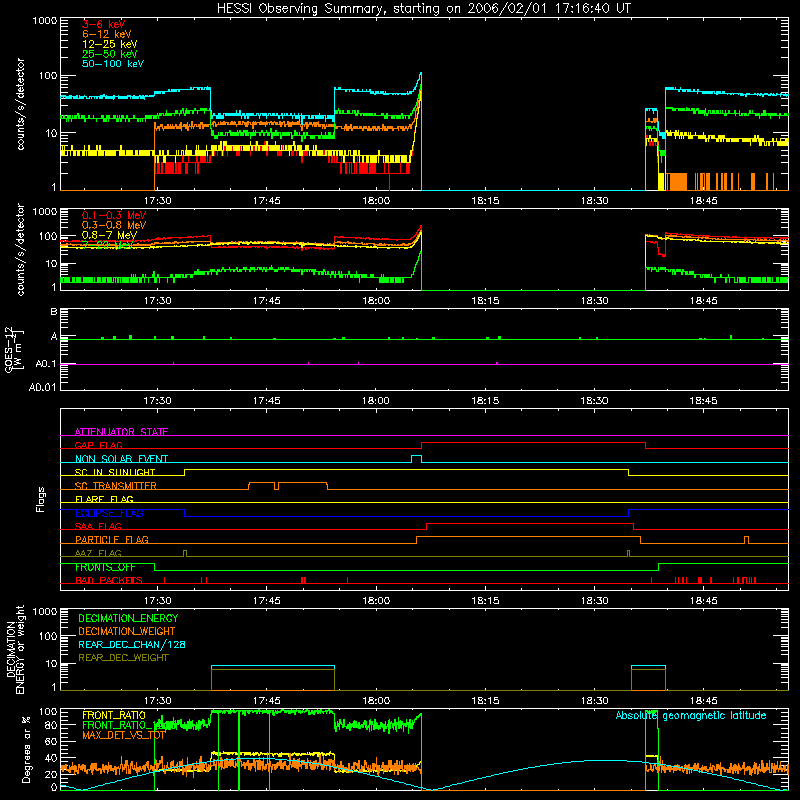Image resolution: width=800 pixels, height=800 pixels.
Task: Click the HESSI Observing Summary title text
Action: tap(424, 8)
